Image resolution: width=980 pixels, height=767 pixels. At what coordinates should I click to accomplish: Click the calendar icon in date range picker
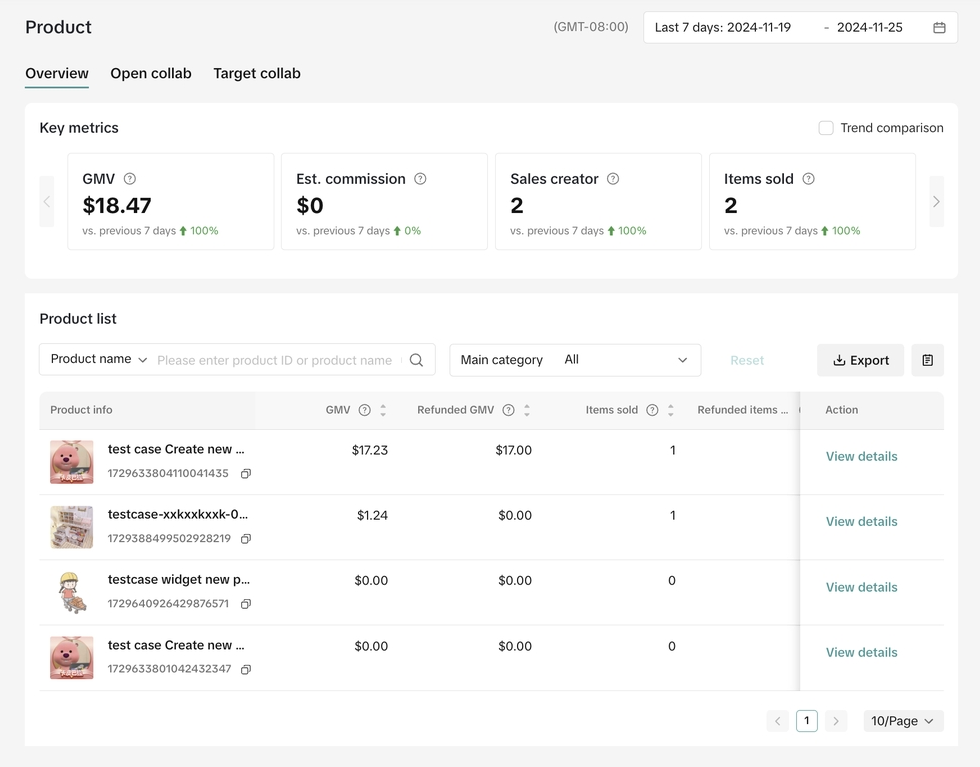[x=939, y=28]
